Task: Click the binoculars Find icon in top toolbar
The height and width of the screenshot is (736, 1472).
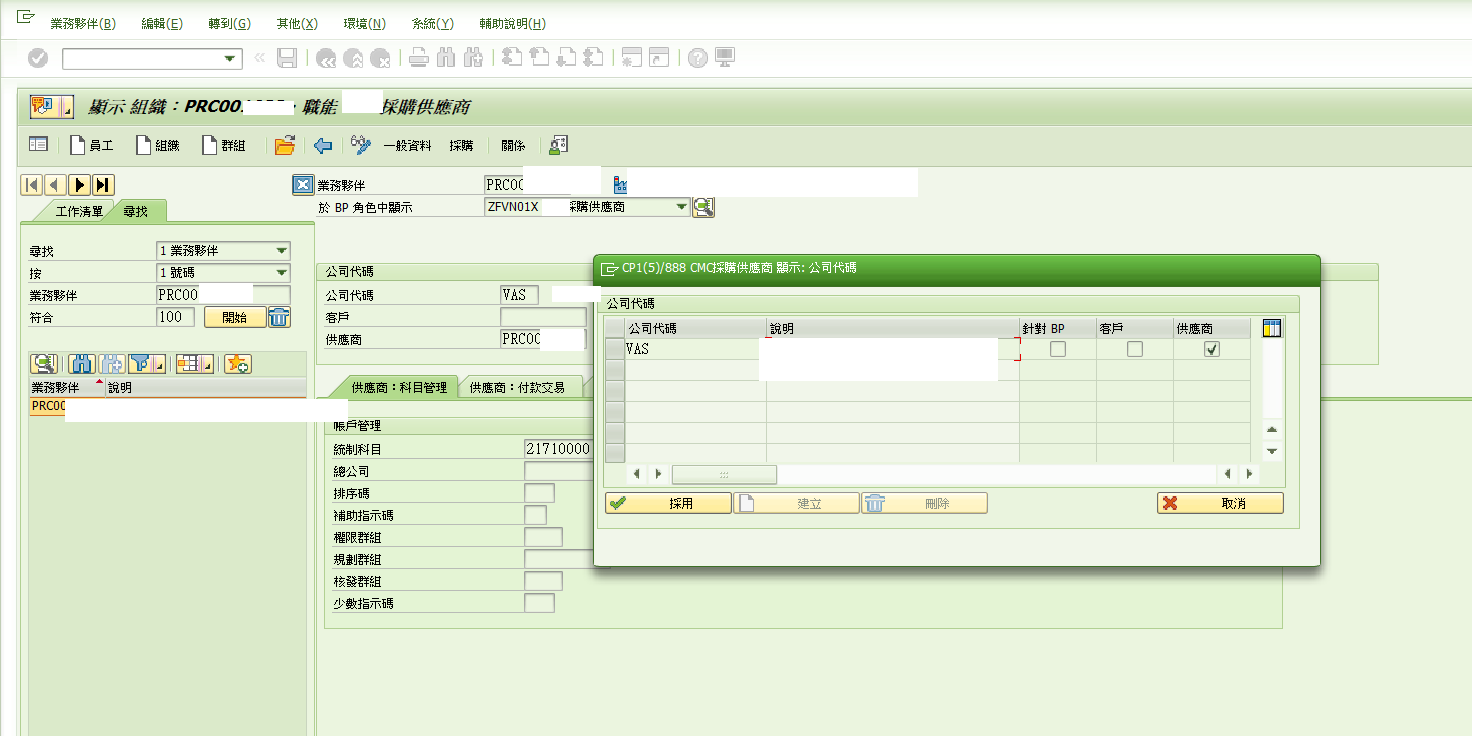Action: coord(446,58)
